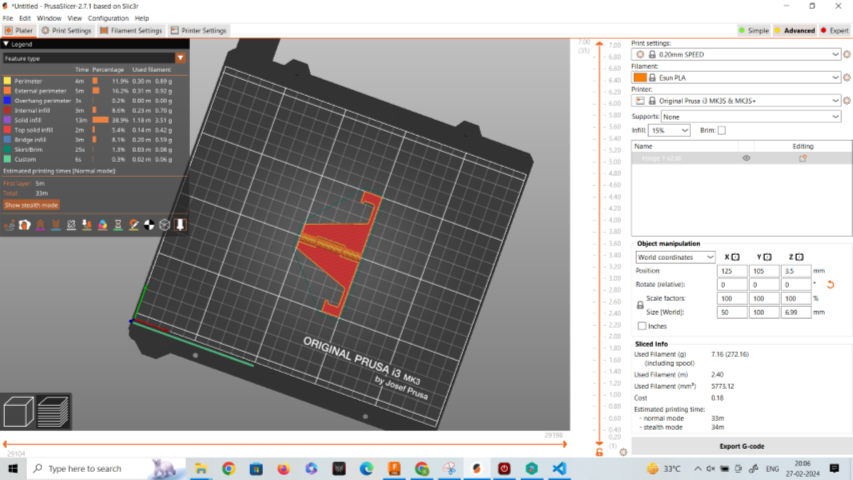This screenshot has width=853, height=480.
Task: Open the File menu
Action: click(8, 18)
